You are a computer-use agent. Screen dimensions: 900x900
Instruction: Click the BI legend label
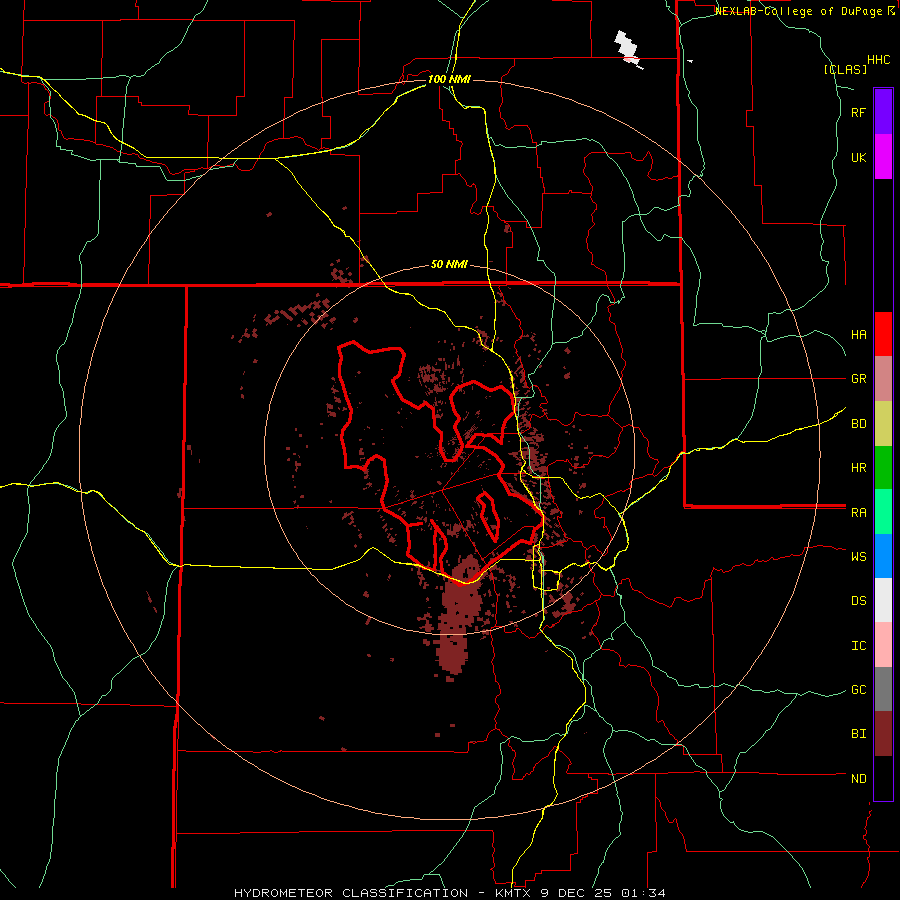coord(858,734)
